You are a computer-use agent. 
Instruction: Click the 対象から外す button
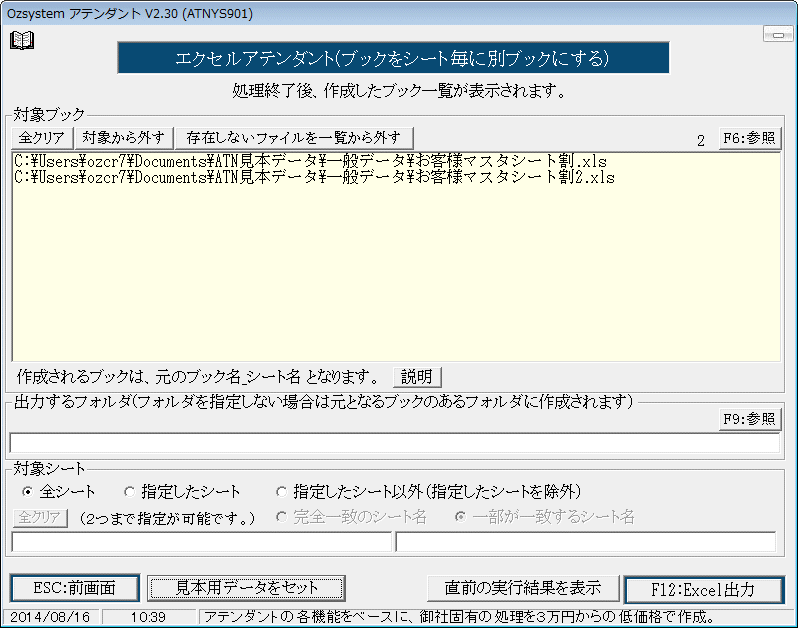(x=124, y=138)
